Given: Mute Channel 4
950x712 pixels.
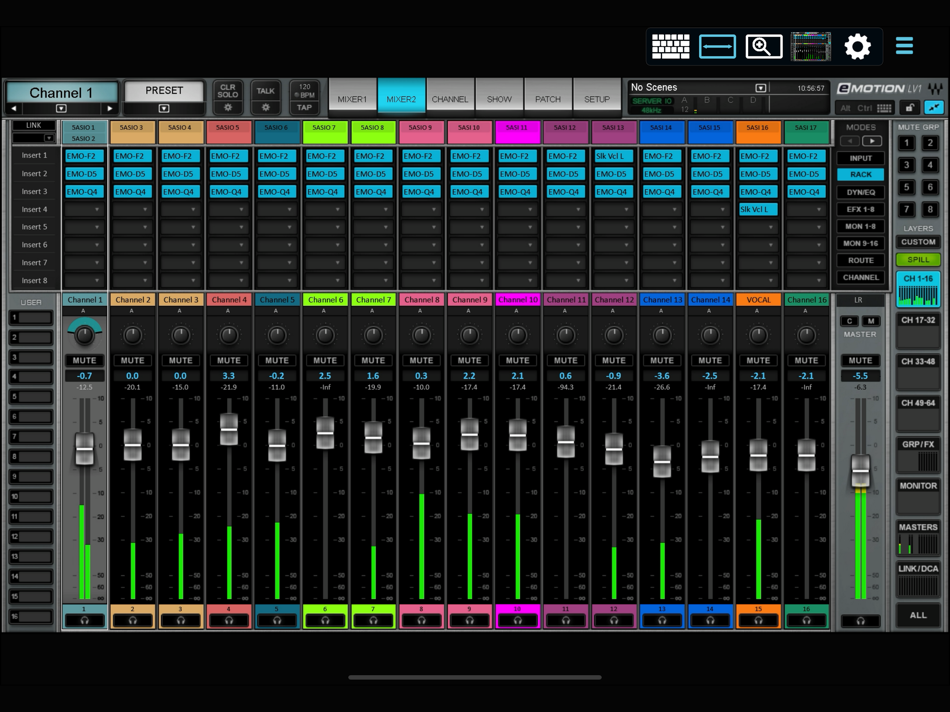Looking at the screenshot, I should tap(228, 360).
